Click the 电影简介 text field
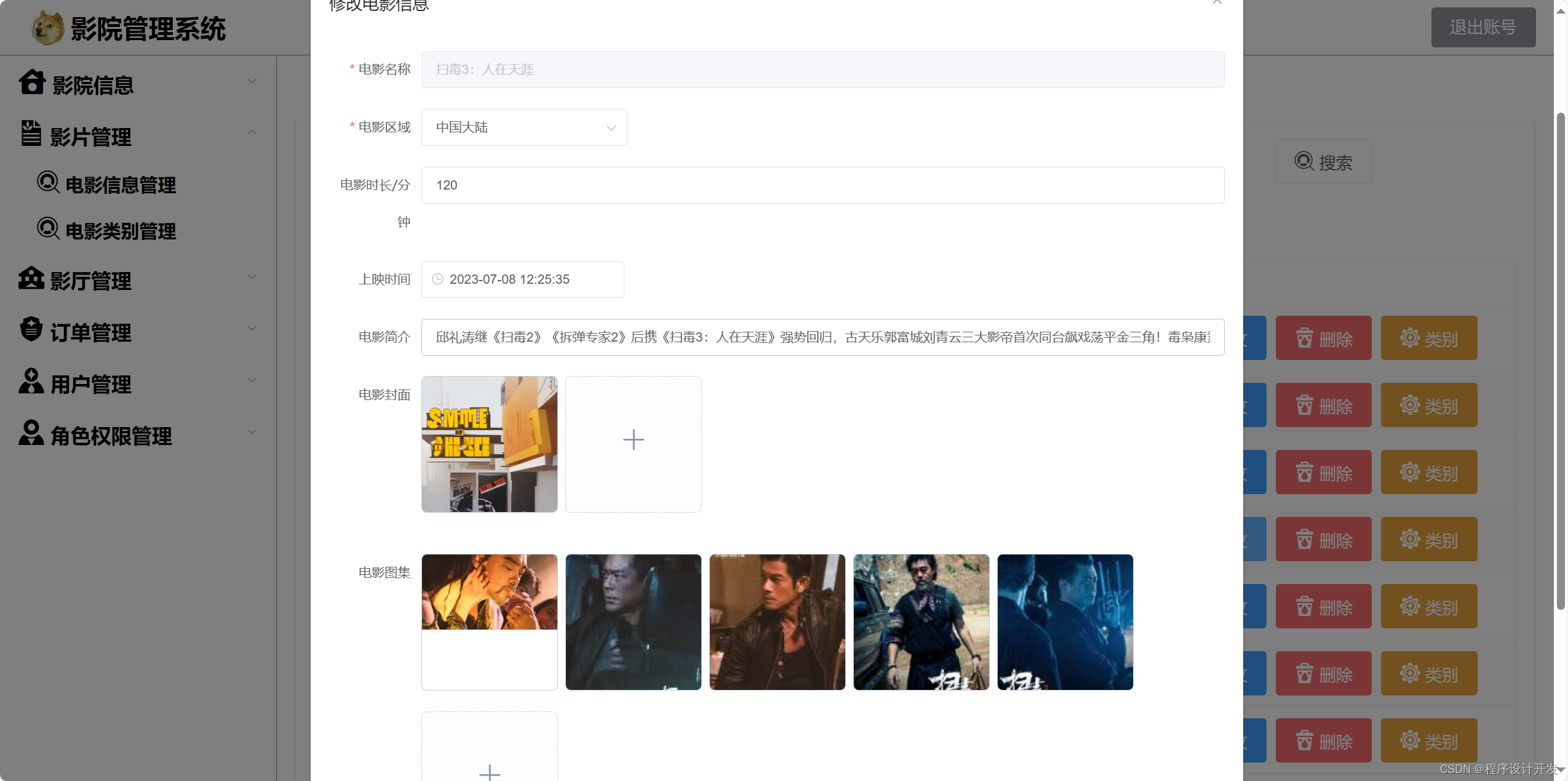 822,337
